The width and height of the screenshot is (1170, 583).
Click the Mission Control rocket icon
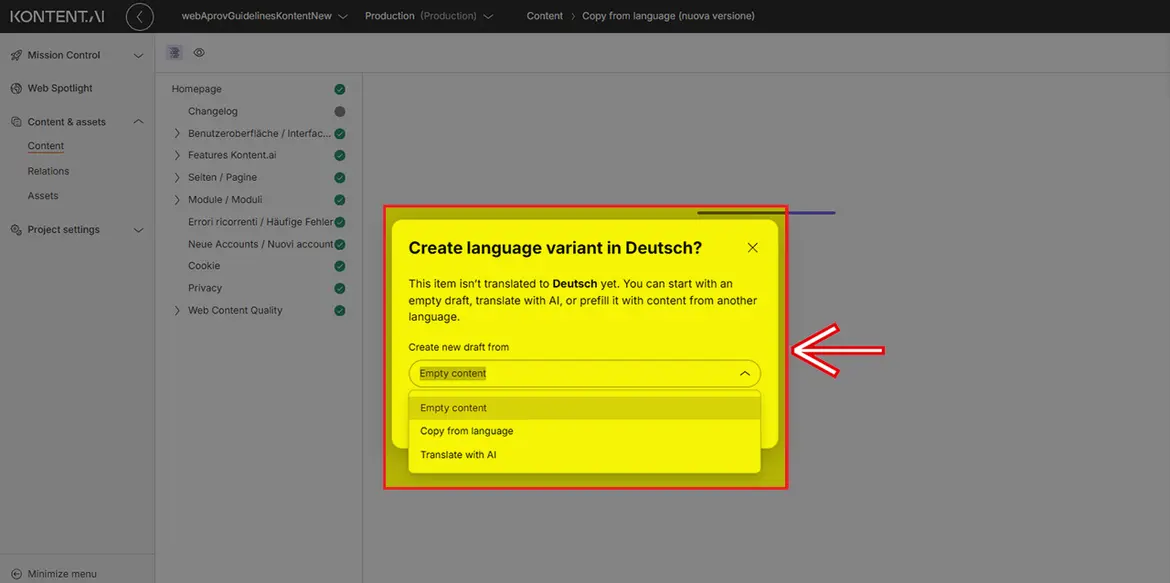16,55
